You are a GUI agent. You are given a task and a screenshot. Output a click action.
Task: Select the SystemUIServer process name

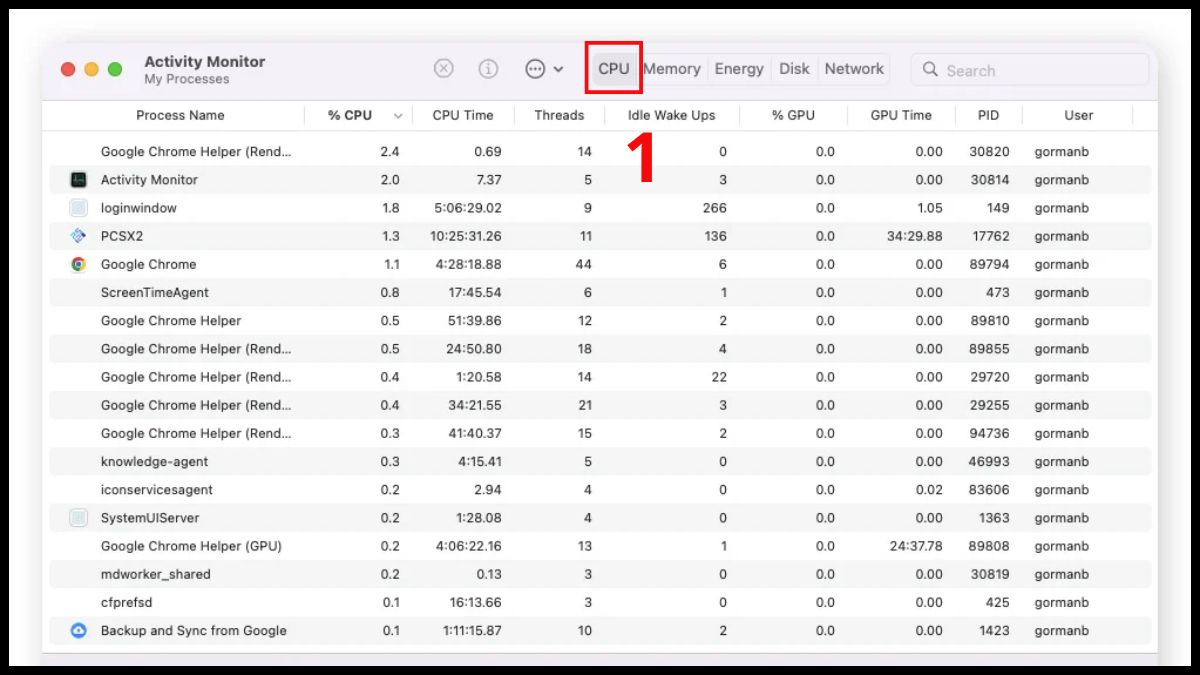(x=150, y=518)
